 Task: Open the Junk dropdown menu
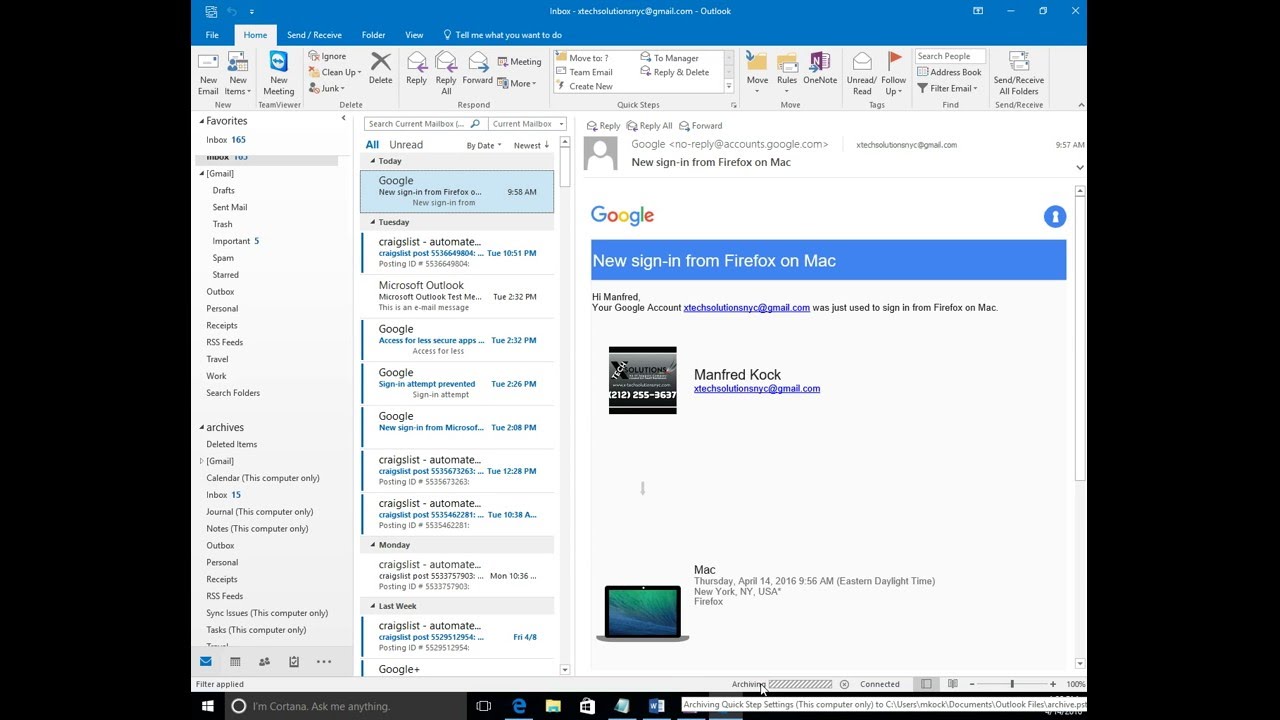tap(327, 88)
